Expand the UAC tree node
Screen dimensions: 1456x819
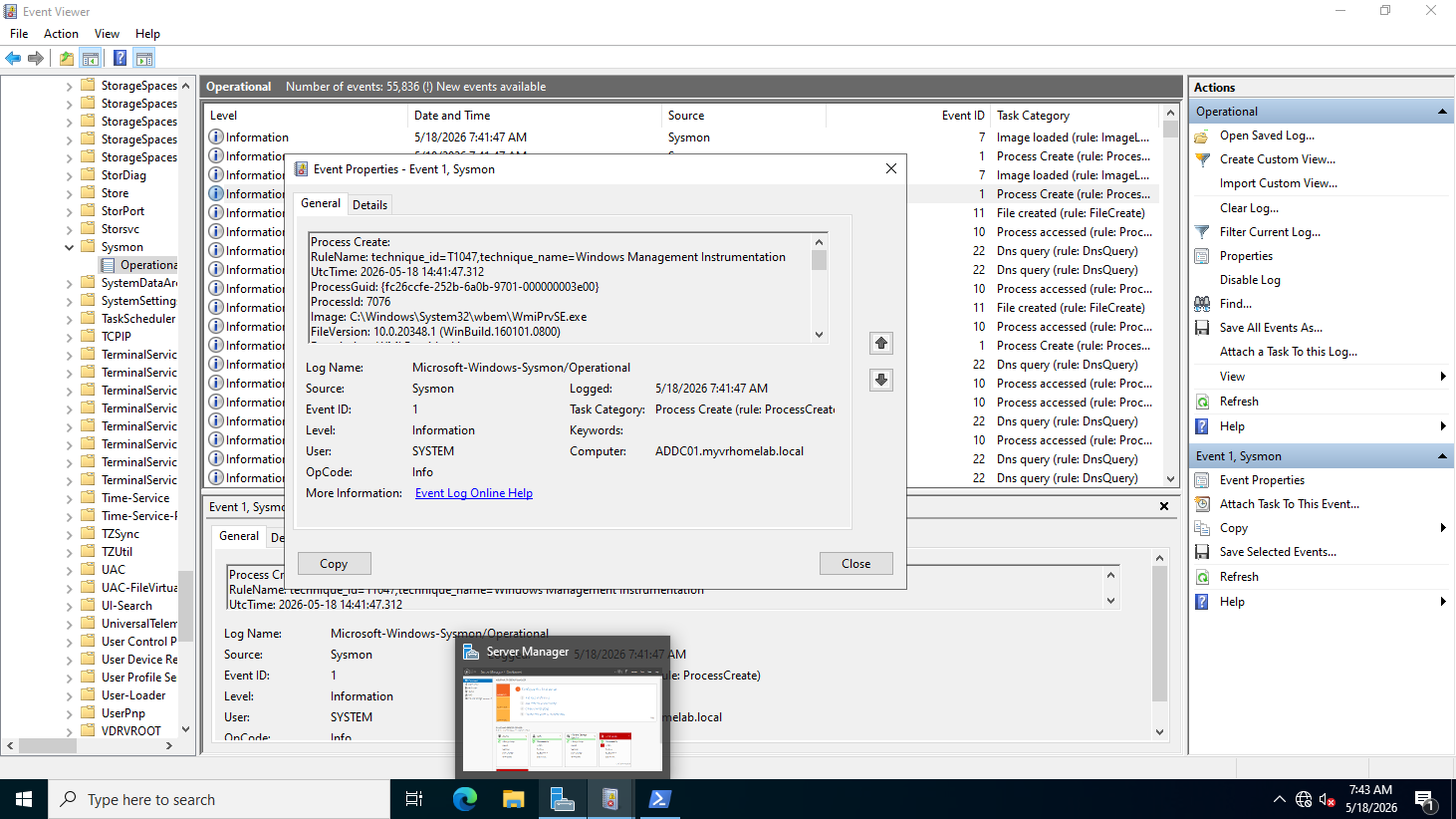click(x=70, y=570)
